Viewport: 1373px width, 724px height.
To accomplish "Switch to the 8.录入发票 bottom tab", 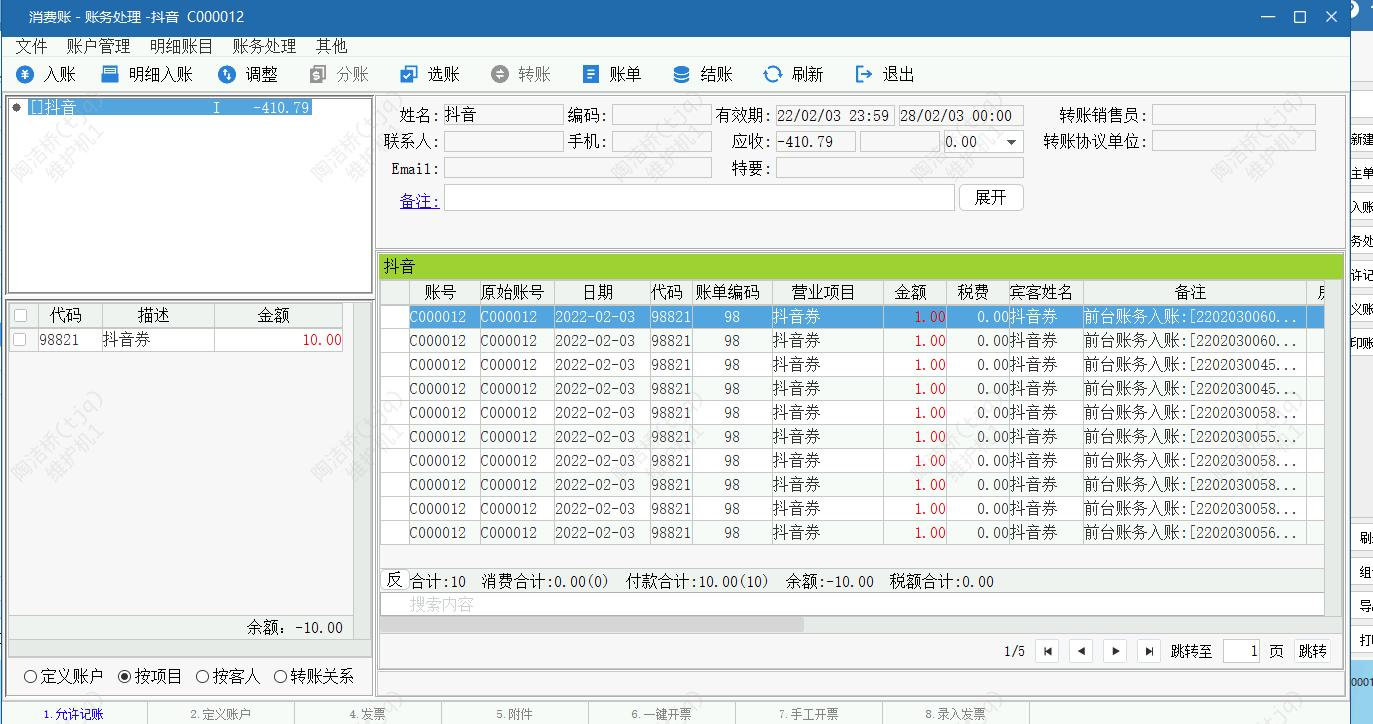I will point(955,714).
